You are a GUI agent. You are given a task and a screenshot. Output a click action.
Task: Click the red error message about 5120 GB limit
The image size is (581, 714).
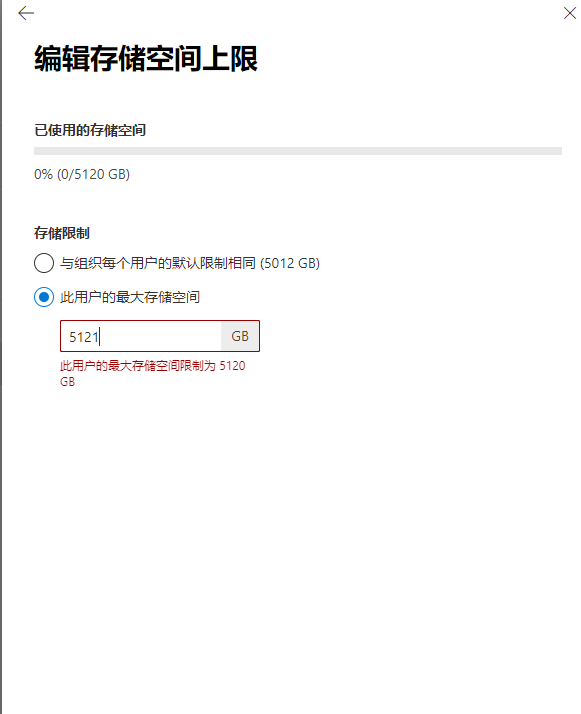pos(153,373)
